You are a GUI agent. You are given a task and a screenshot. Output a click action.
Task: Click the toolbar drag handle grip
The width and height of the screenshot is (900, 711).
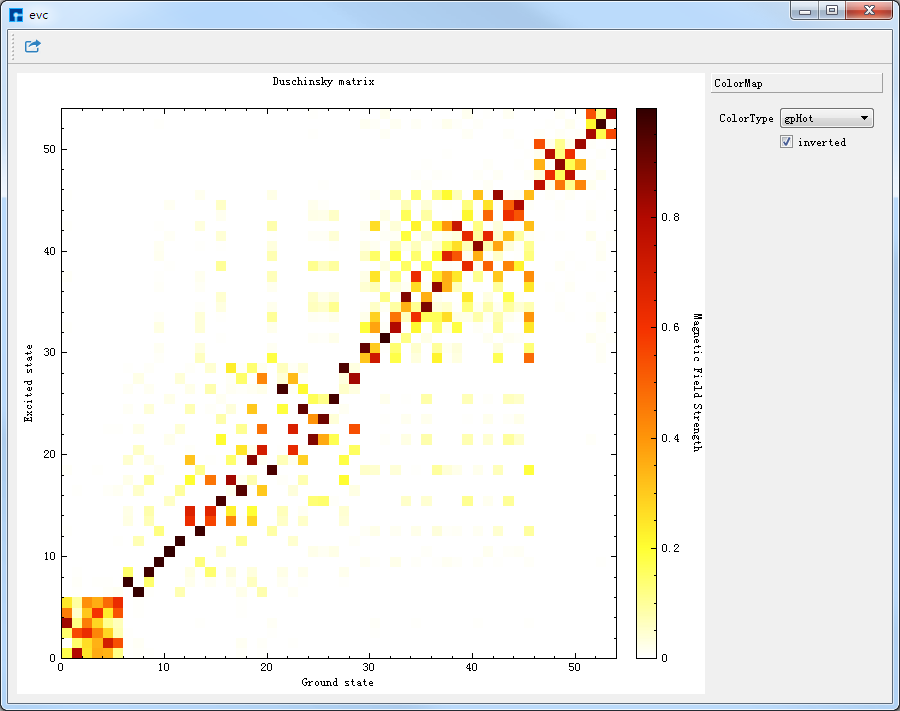[12, 46]
